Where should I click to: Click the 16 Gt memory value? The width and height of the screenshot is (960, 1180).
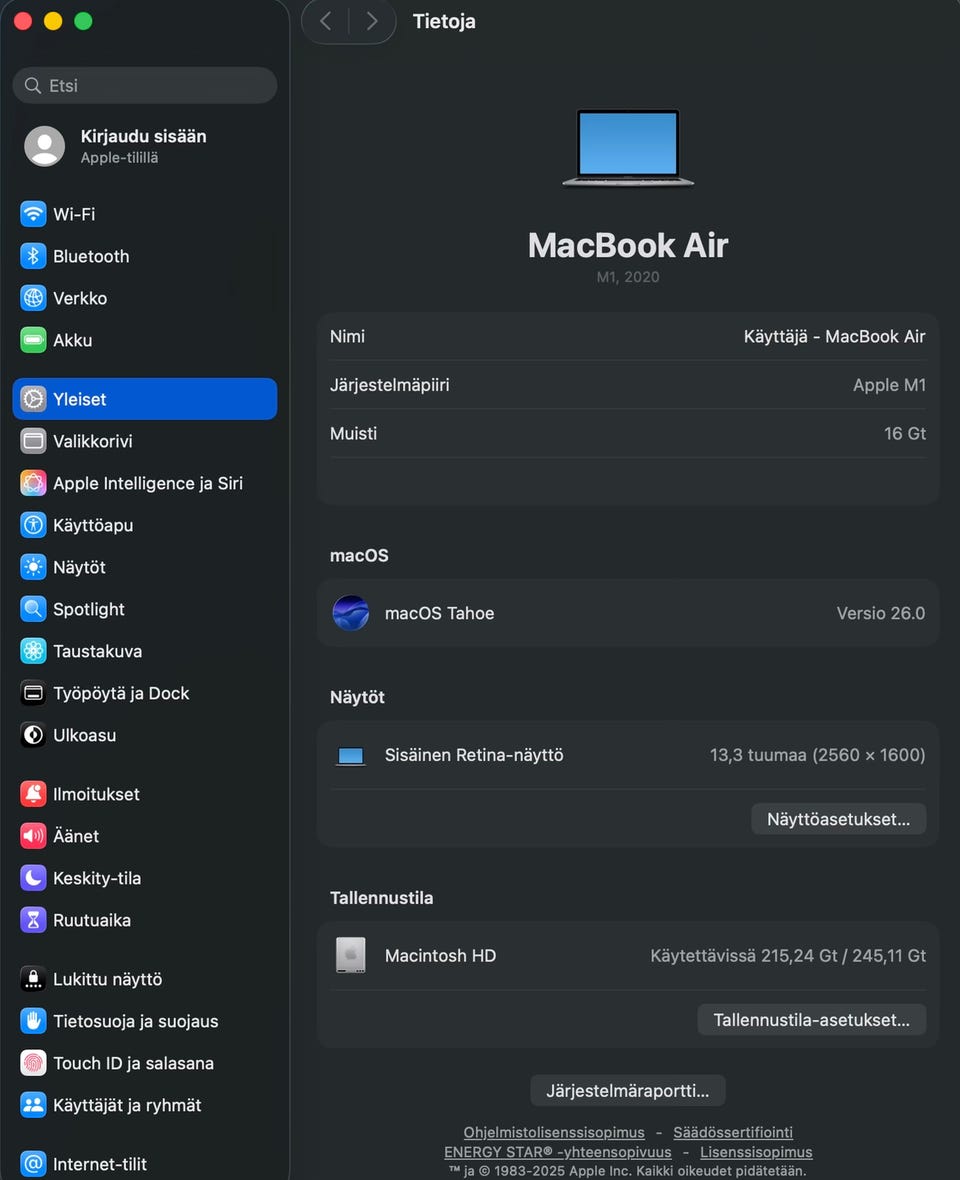905,433
